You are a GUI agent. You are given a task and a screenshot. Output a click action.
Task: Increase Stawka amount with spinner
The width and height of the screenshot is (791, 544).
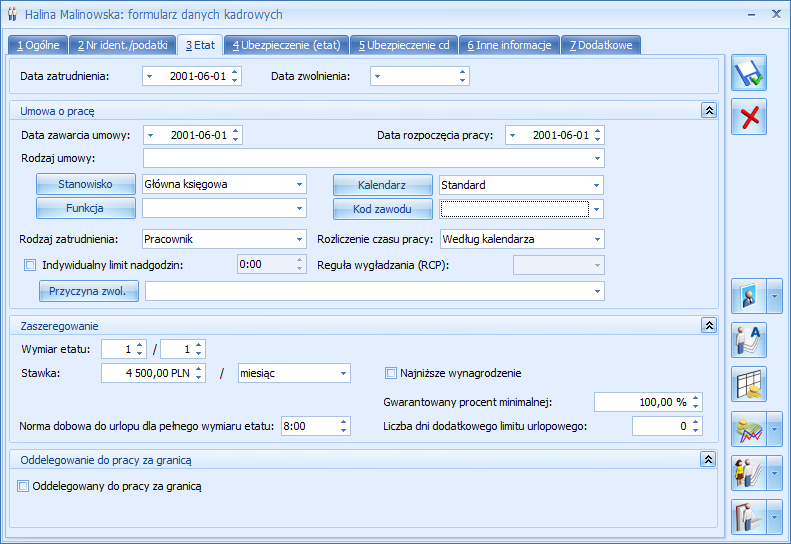pos(199,369)
